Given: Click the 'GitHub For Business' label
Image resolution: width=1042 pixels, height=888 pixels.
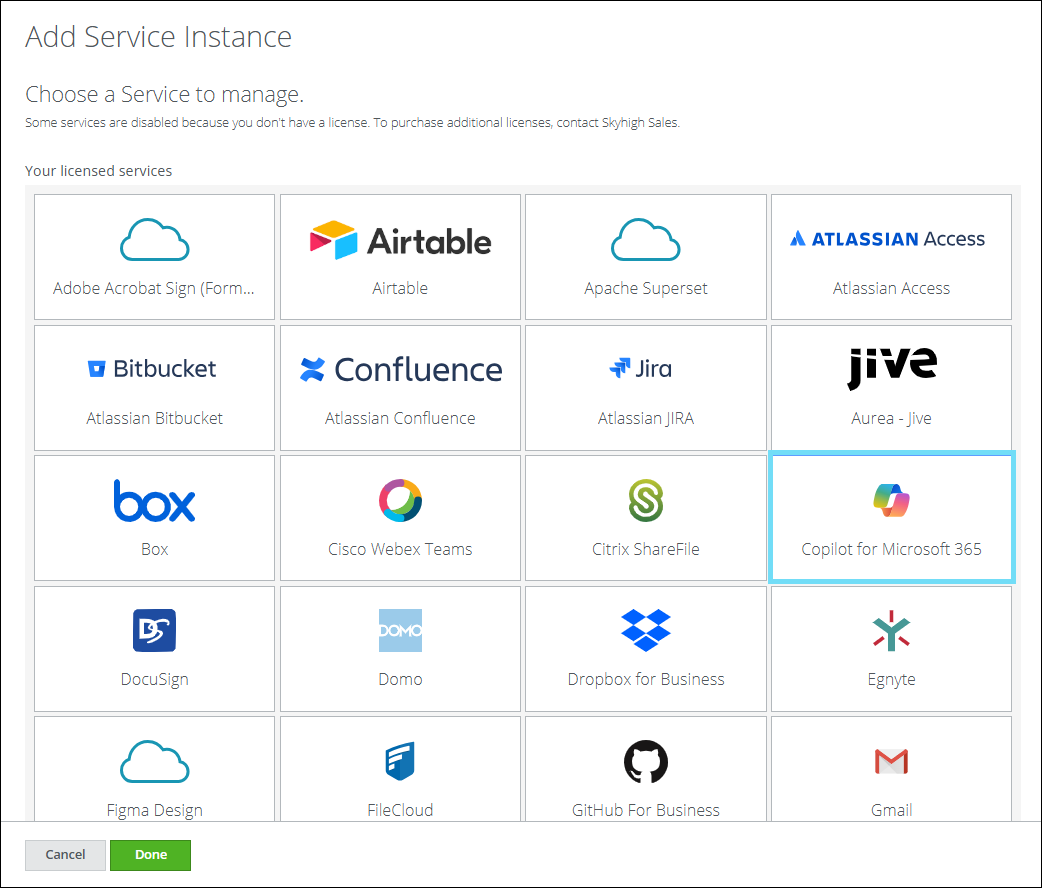Looking at the screenshot, I should (x=645, y=810).
